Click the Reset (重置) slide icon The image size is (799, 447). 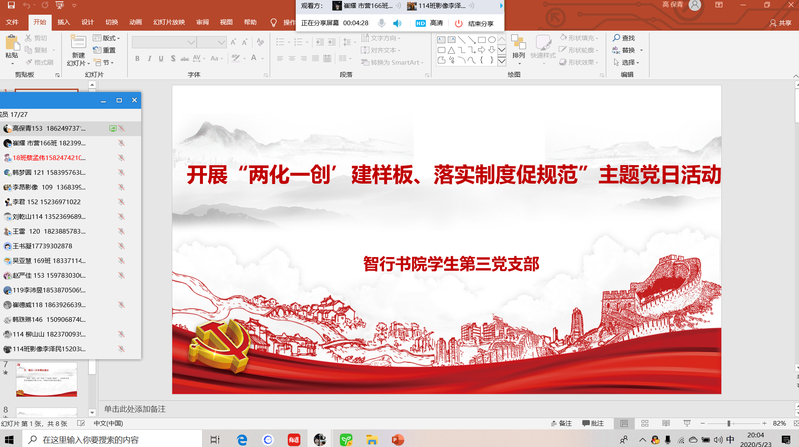point(107,50)
